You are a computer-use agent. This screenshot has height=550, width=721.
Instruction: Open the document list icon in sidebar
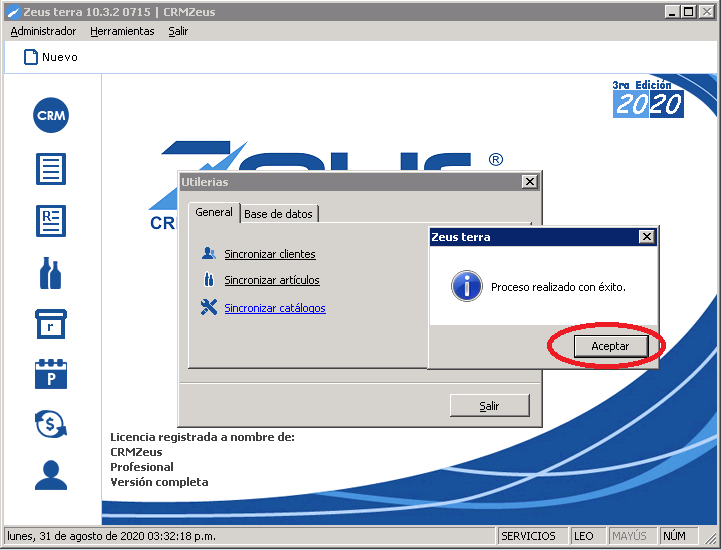(51, 169)
